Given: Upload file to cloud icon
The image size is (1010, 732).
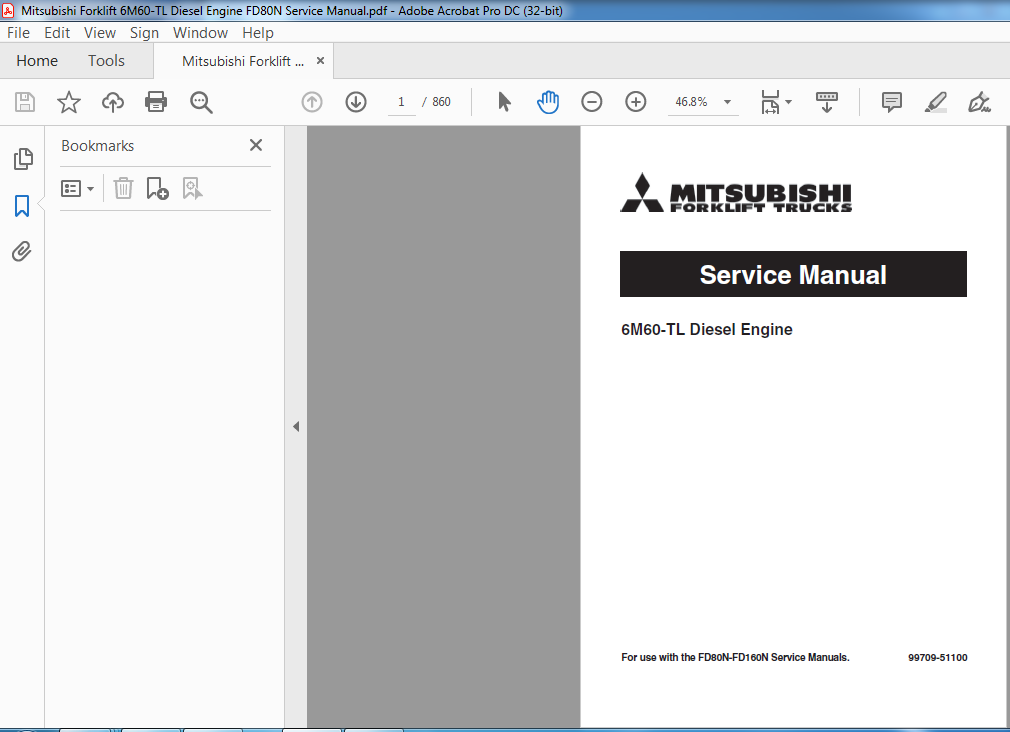Looking at the screenshot, I should pyautogui.click(x=113, y=102).
